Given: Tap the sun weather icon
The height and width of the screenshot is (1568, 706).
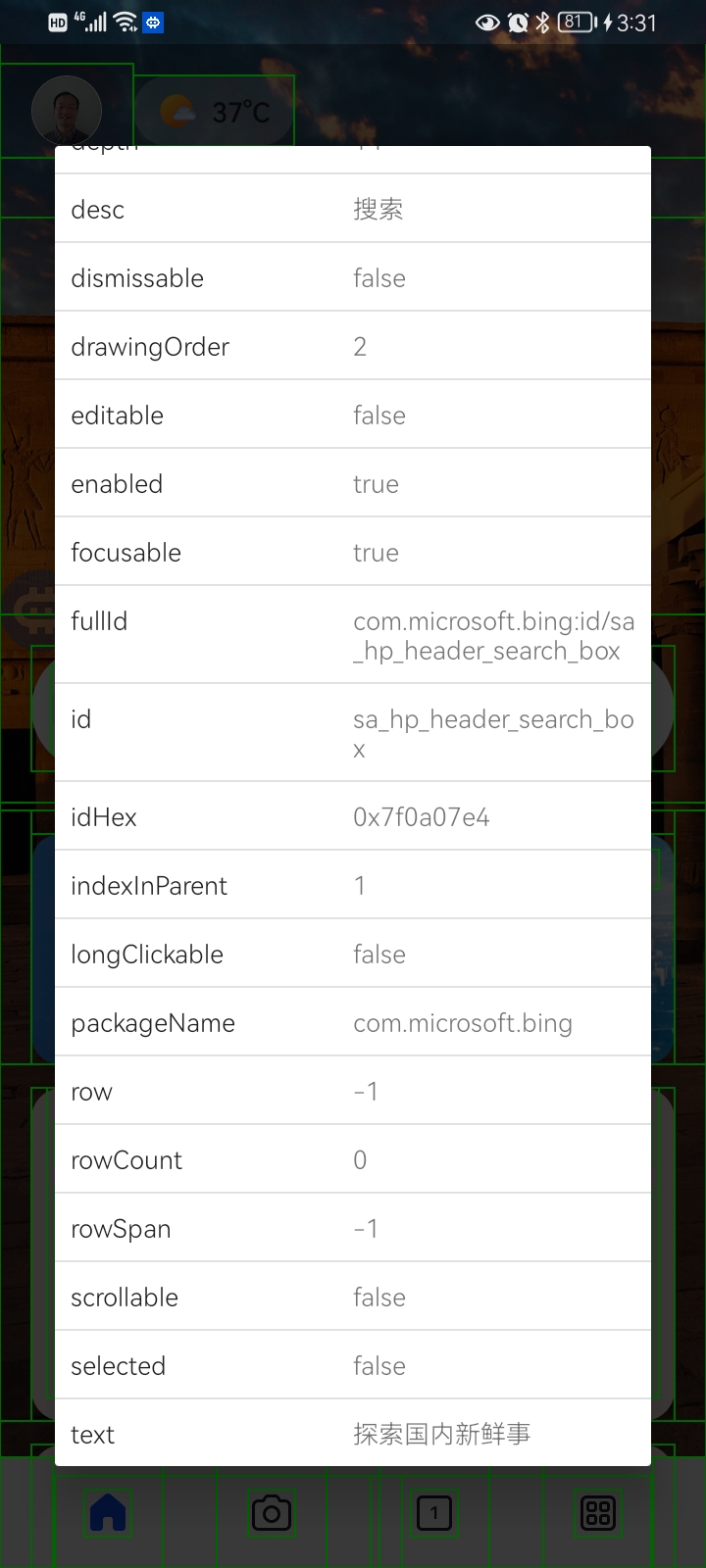Looking at the screenshot, I should [177, 112].
